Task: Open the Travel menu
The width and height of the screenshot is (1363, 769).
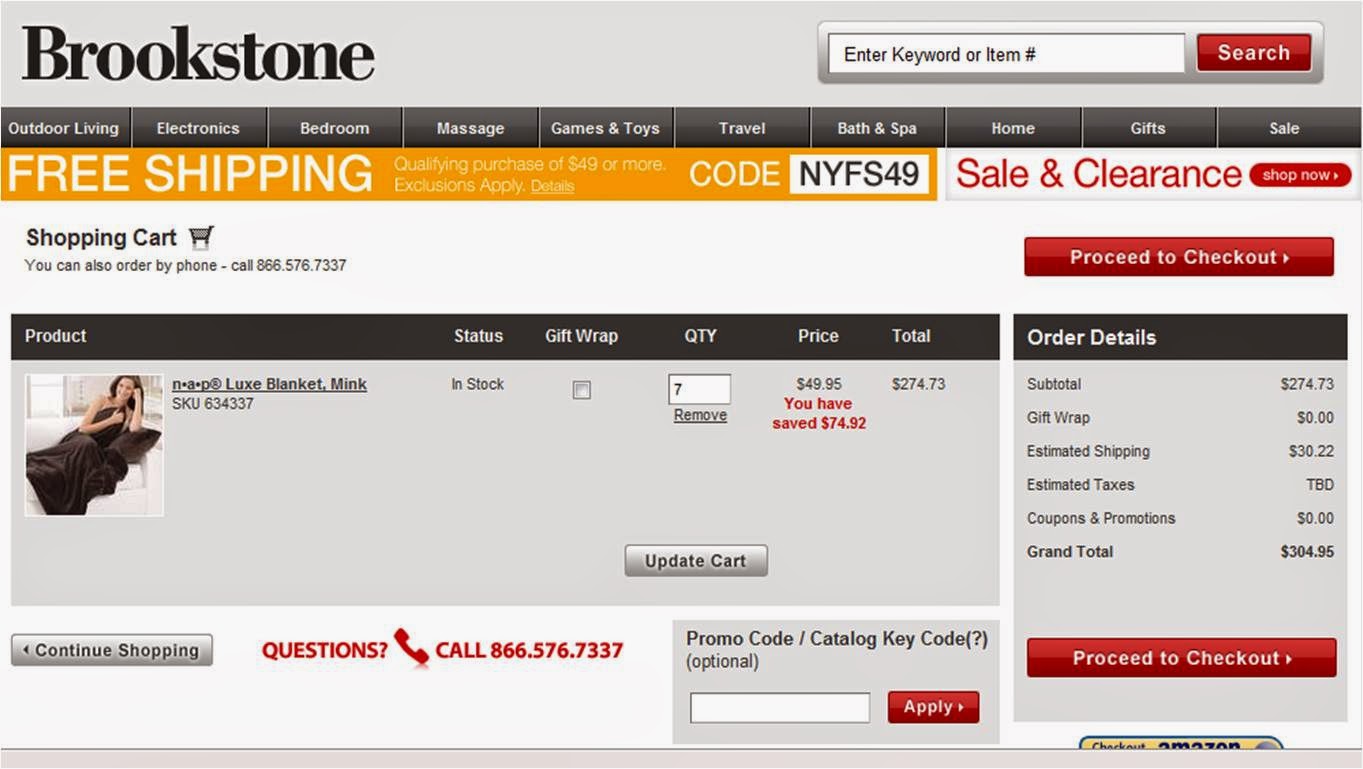Action: click(741, 128)
